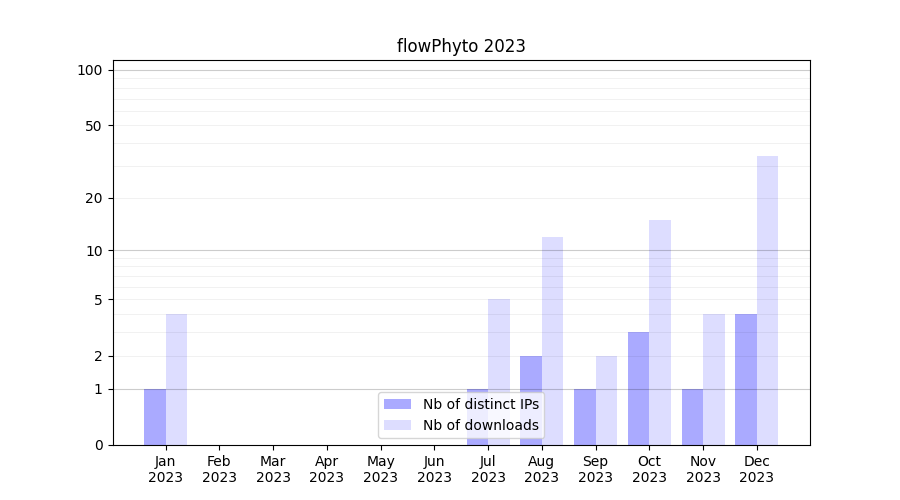Image resolution: width=900 pixels, height=500 pixels.
Task: Click the Oct 2023 downloads bar
Action: [x=660, y=332]
